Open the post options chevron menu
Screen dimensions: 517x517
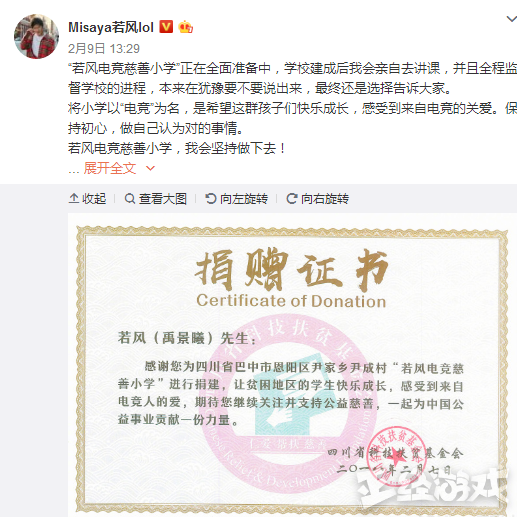tap(512, 19)
